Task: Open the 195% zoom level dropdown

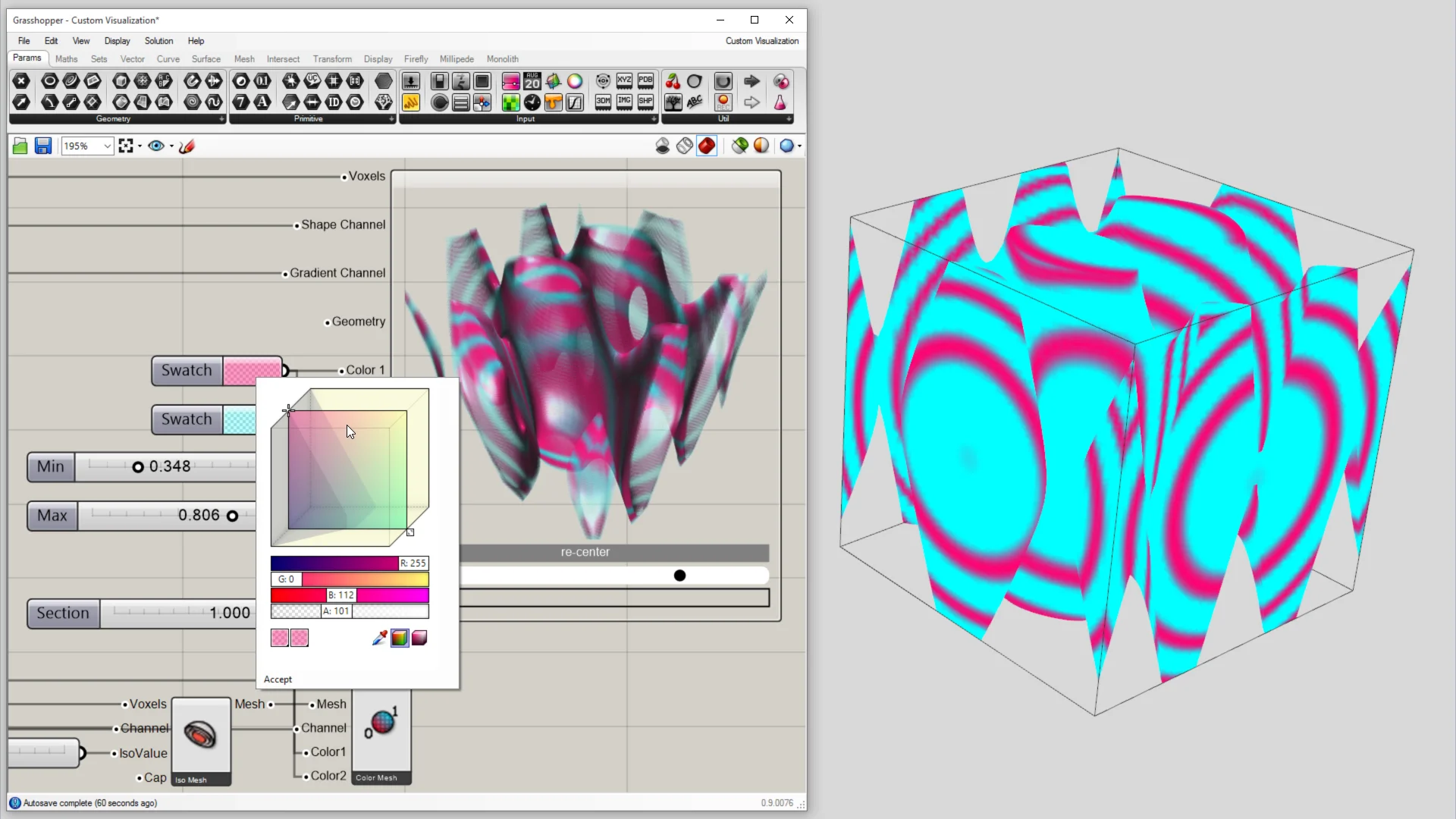Action: click(x=108, y=146)
